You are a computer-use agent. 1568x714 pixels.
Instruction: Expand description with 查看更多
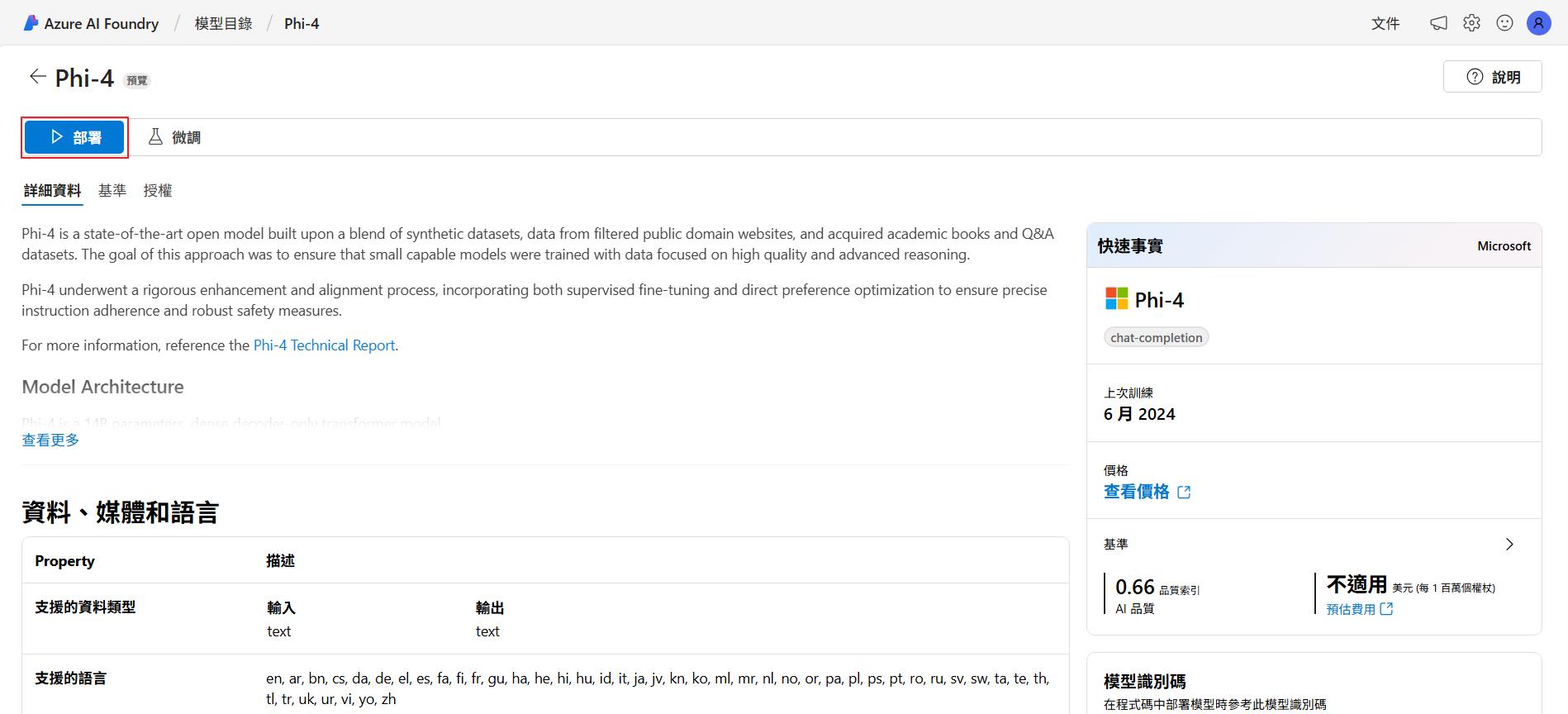coord(50,440)
